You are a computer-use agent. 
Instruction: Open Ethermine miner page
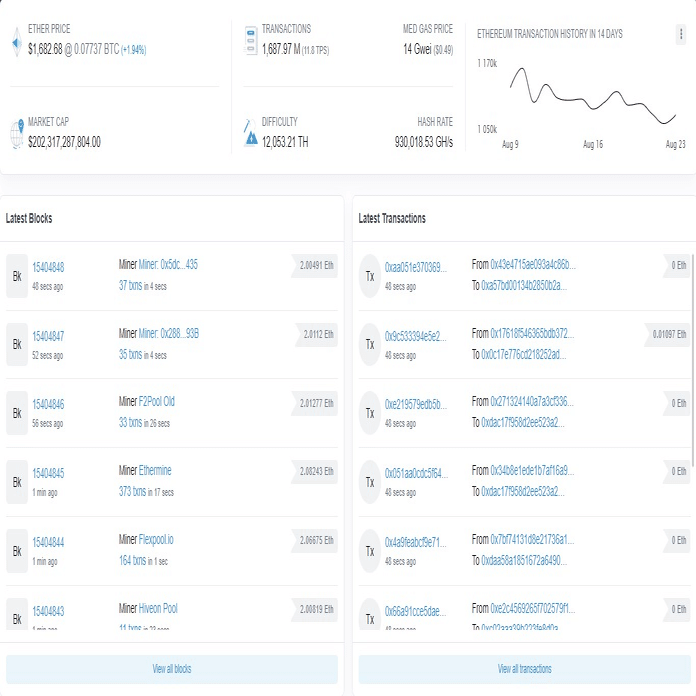coord(155,470)
